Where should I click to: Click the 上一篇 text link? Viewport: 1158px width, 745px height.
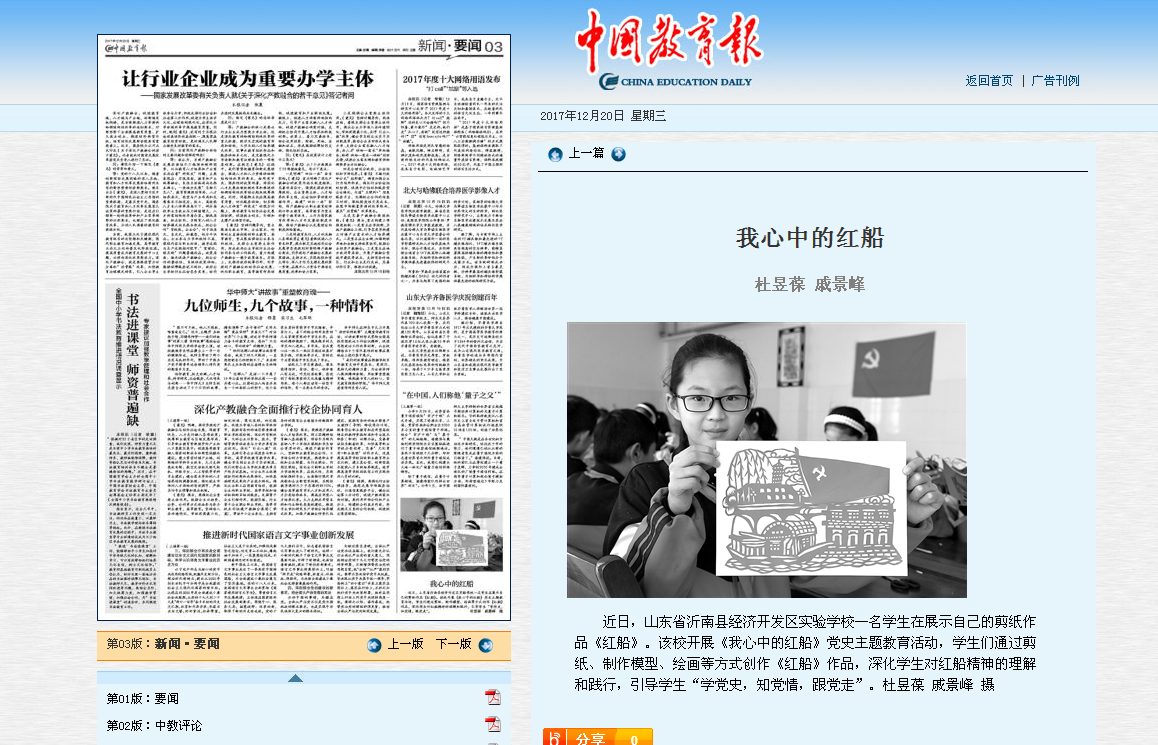[586, 154]
